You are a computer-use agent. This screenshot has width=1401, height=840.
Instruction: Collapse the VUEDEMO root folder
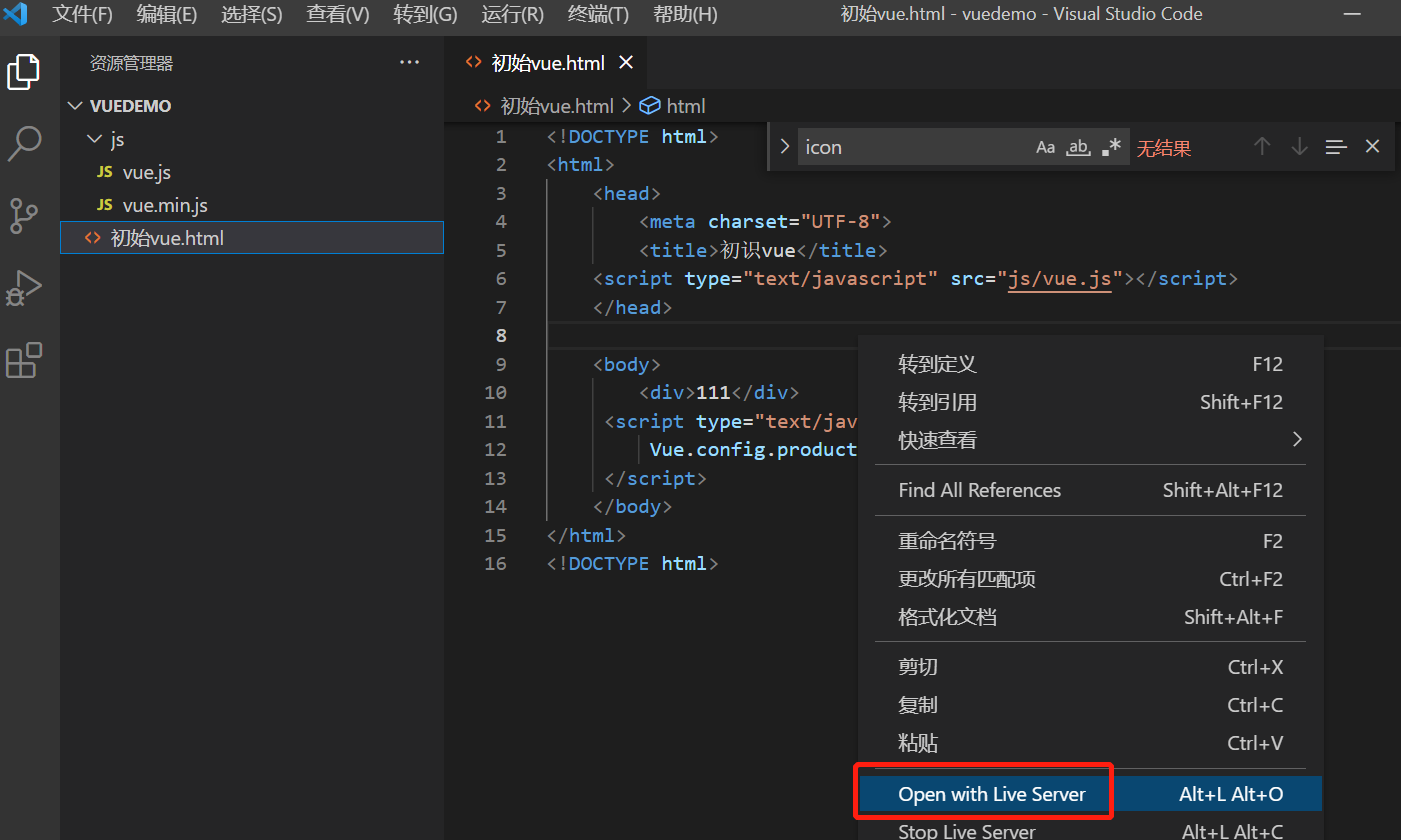[x=77, y=106]
